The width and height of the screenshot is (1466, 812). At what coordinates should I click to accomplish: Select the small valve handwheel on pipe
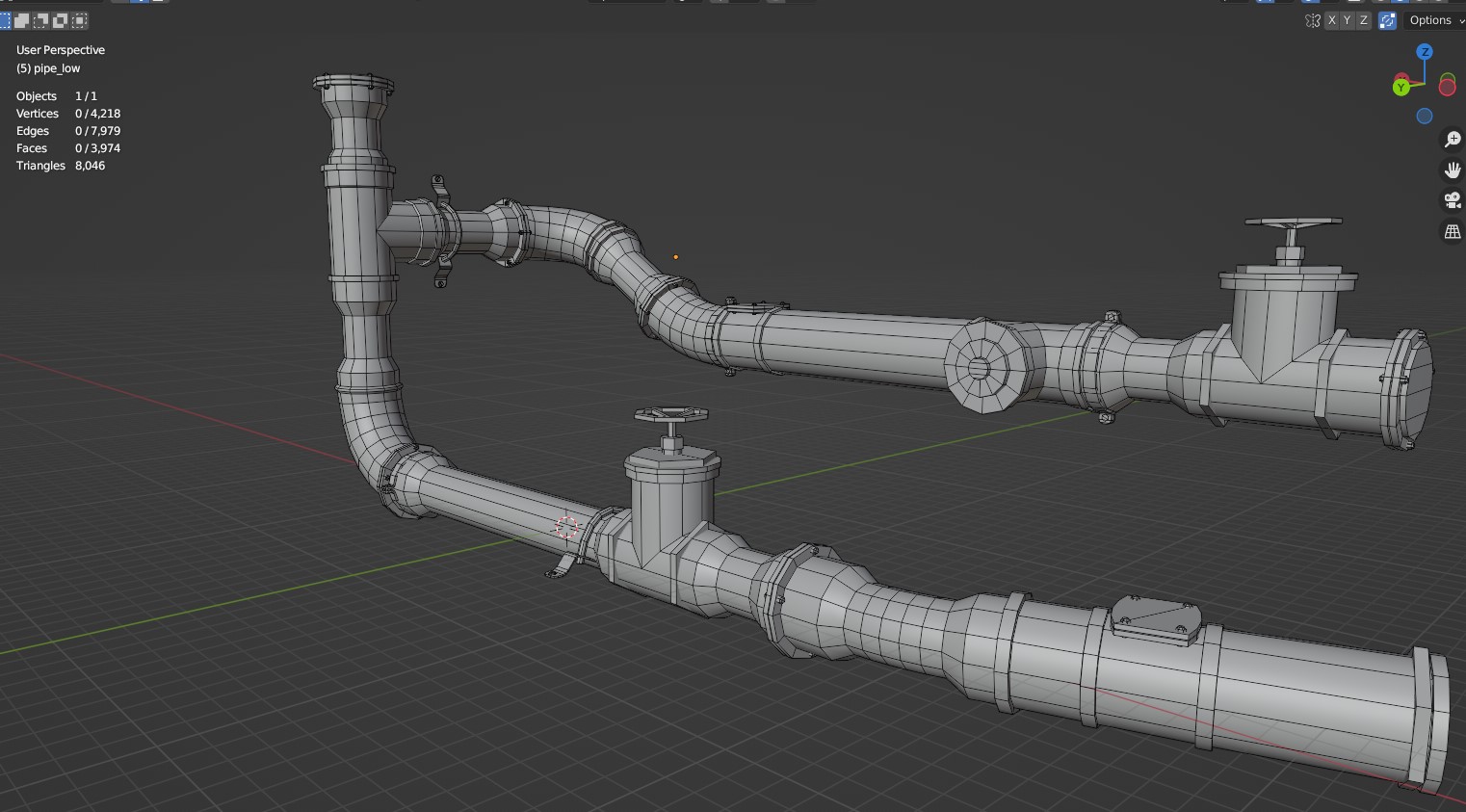(671, 416)
